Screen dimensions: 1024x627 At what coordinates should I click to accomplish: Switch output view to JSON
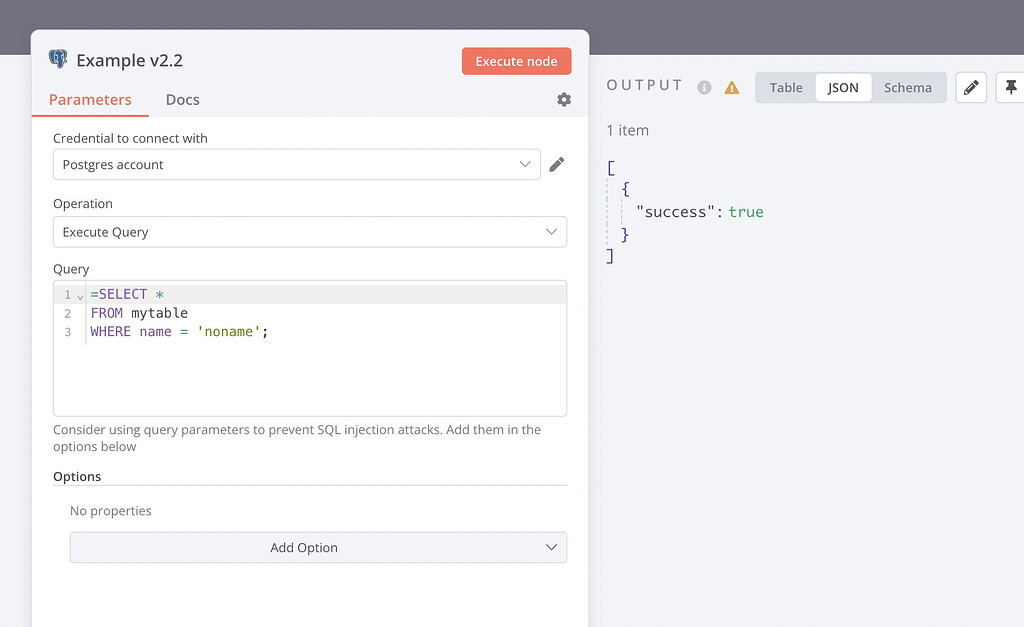pyautogui.click(x=843, y=88)
